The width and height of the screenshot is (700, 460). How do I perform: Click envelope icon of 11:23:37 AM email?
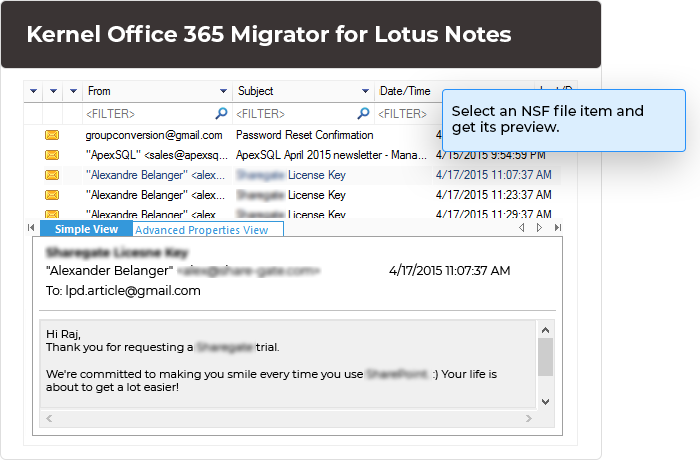click(52, 195)
